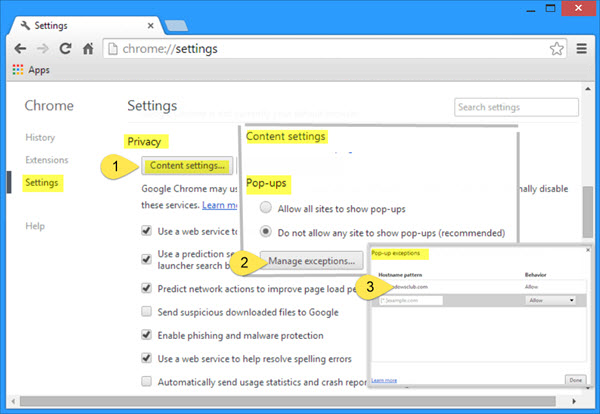
Task: Click the Content settings... button
Action: [x=187, y=166]
